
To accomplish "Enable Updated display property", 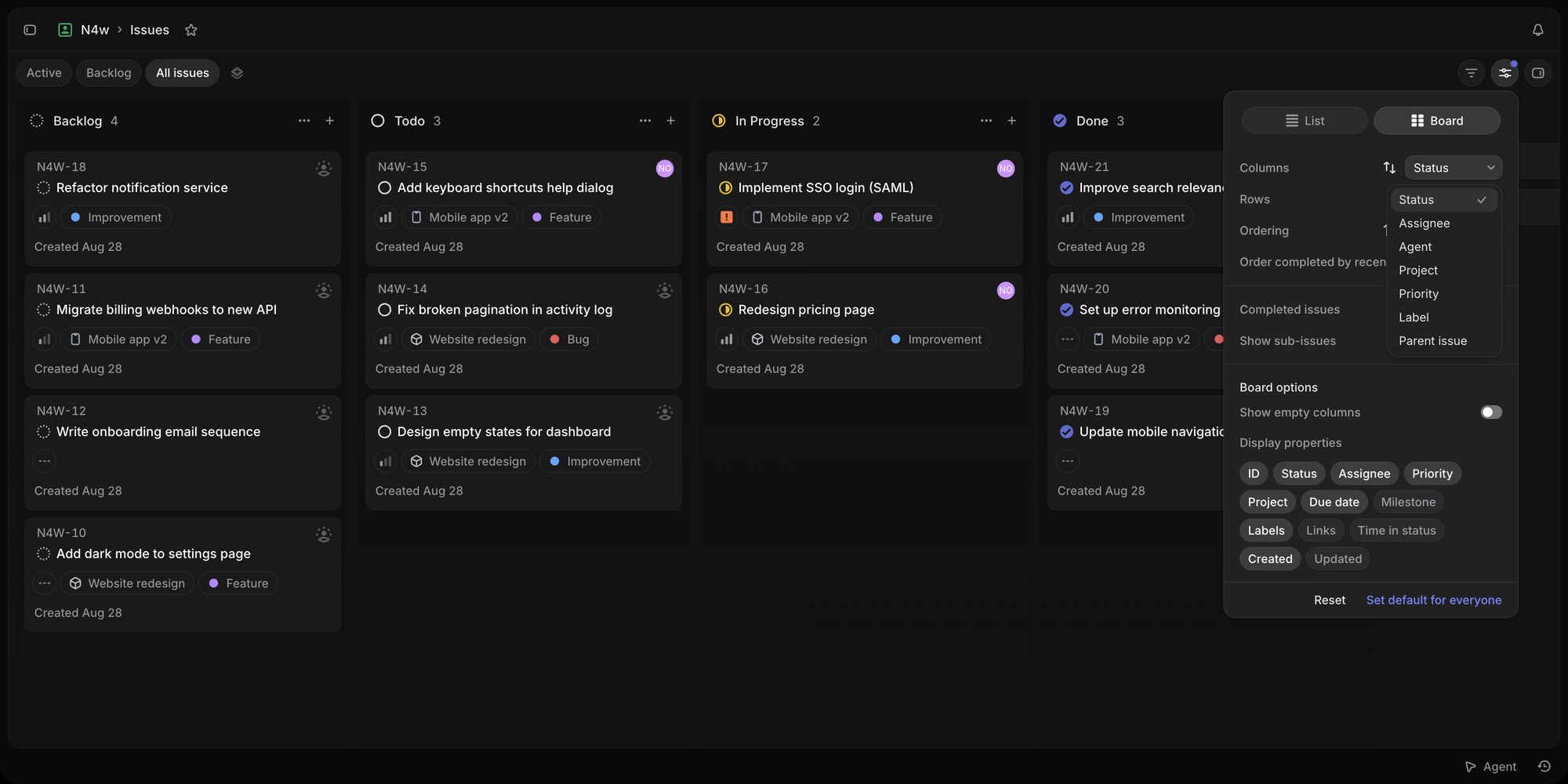I will [1338, 559].
